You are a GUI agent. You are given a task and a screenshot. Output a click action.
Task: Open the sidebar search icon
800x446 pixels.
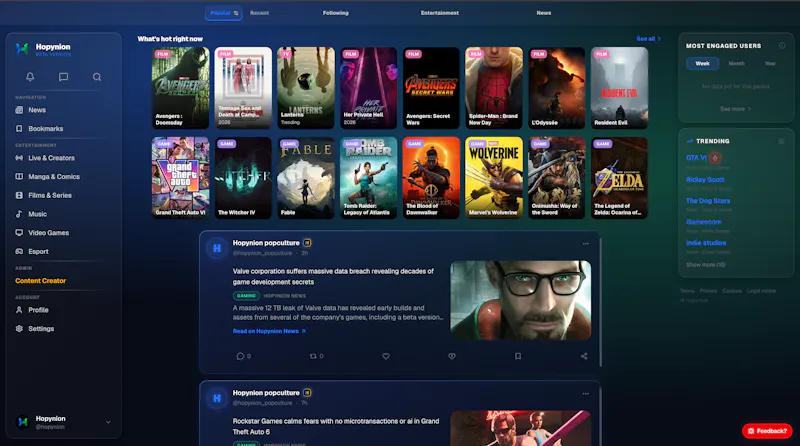(x=96, y=77)
